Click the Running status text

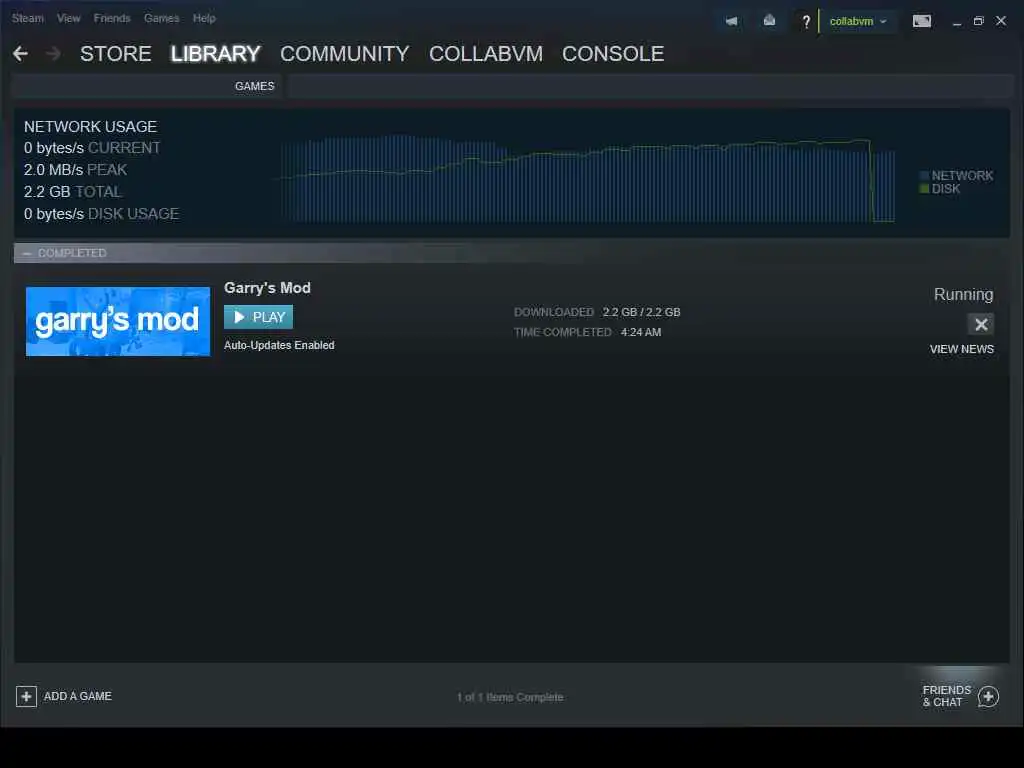tap(963, 295)
